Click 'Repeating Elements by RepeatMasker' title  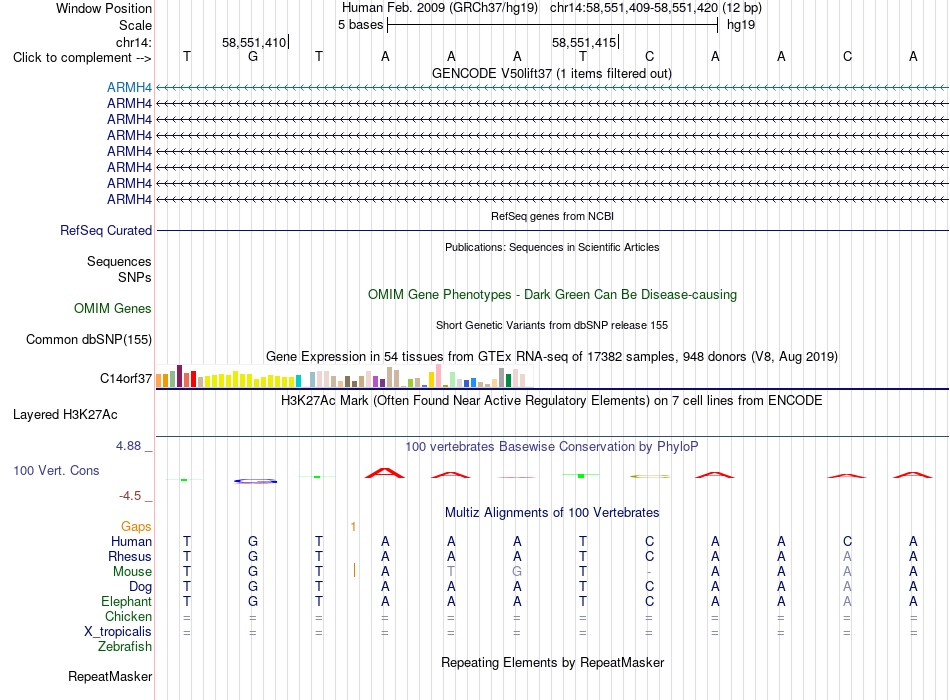(553, 662)
